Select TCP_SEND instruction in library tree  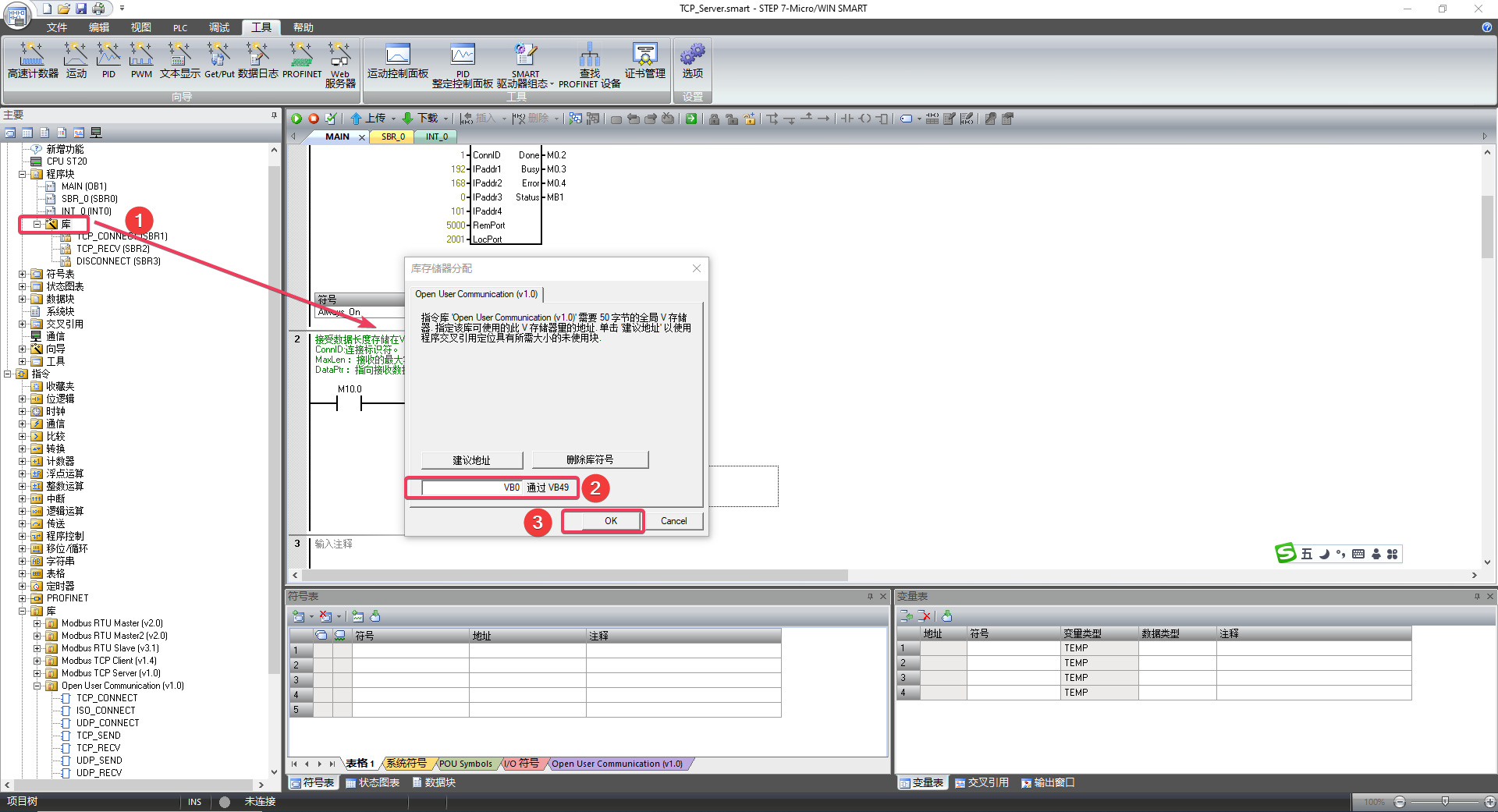pos(98,736)
